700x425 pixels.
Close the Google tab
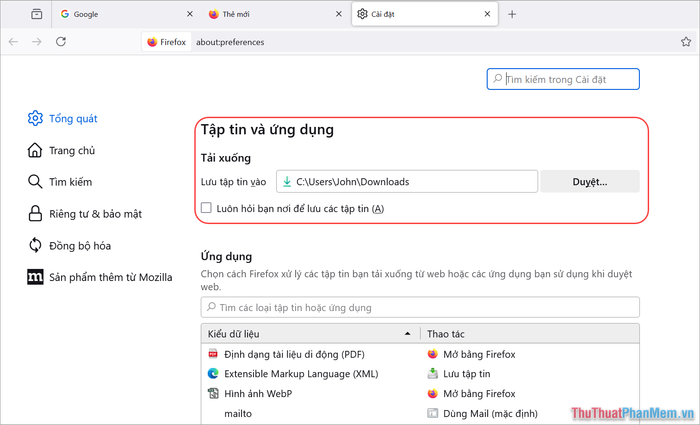tap(190, 14)
